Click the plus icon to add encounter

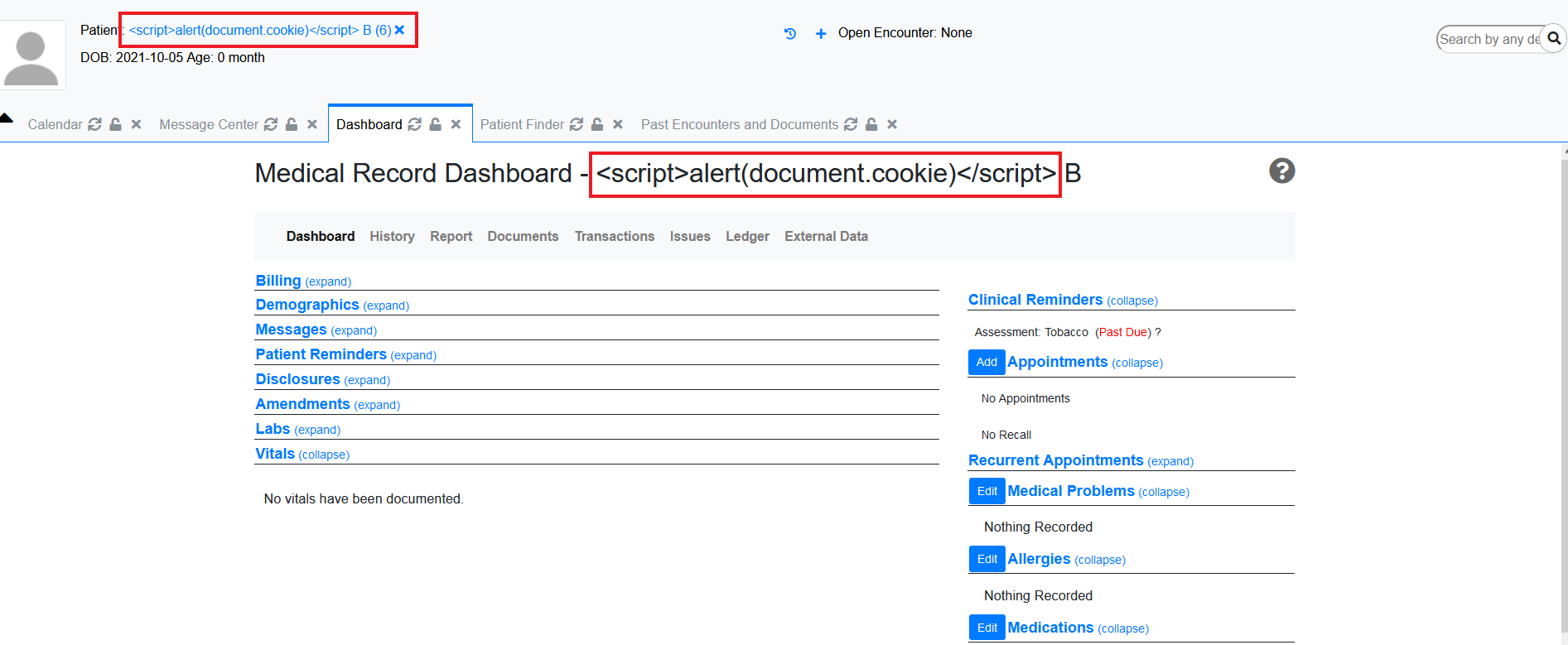point(821,34)
